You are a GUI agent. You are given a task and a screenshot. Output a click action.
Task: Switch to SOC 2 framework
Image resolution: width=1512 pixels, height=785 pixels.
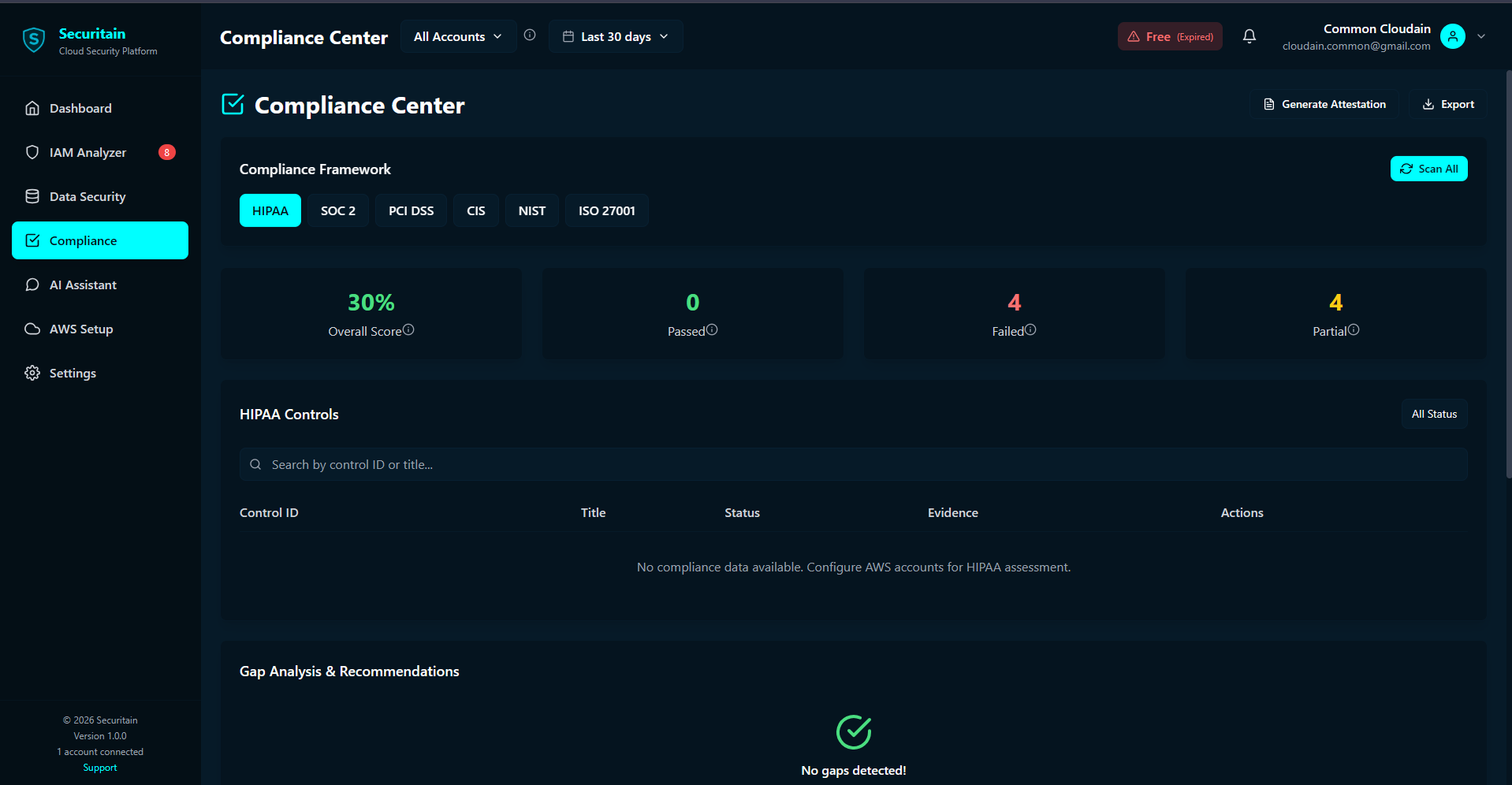338,210
